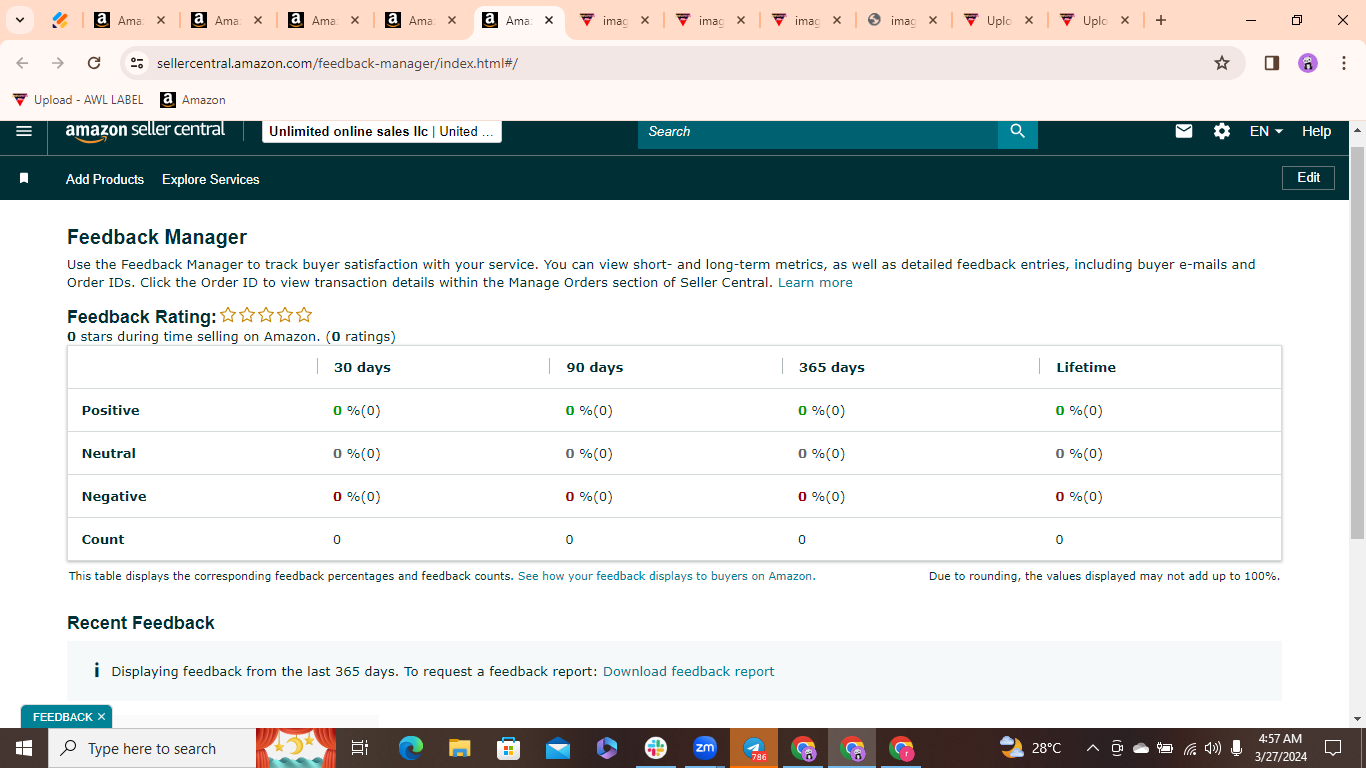Open 'See how your feedback displays' link
1366x768 pixels.
pos(666,576)
